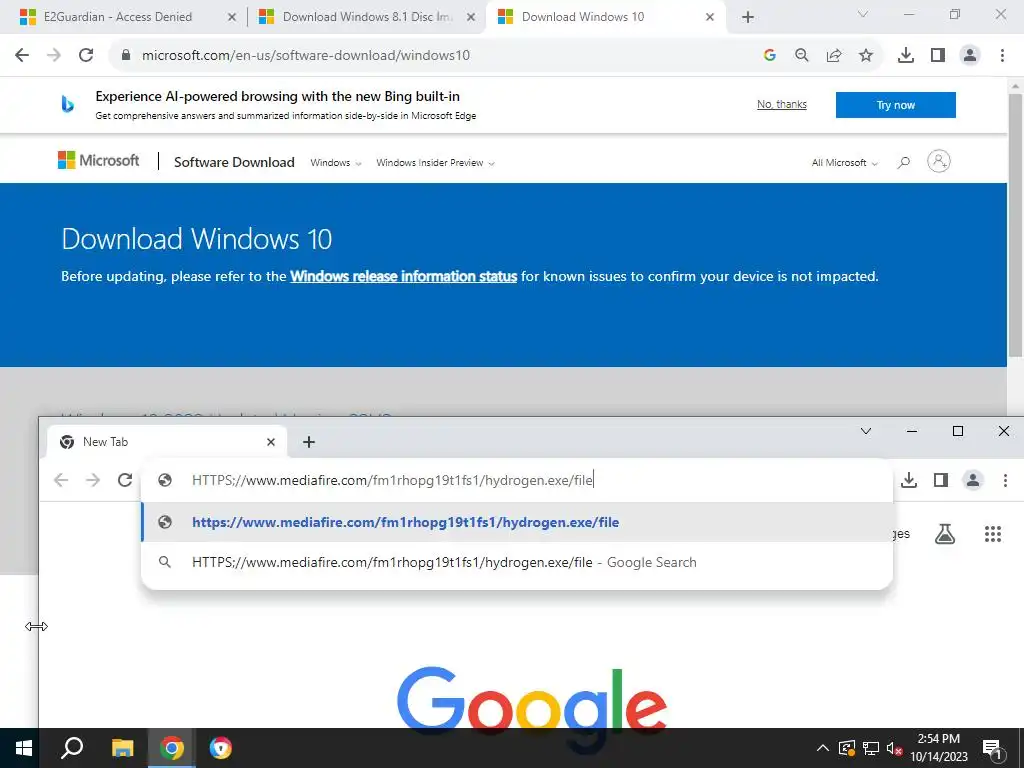Bookmark the Windows 10 download page with star

tap(866, 56)
